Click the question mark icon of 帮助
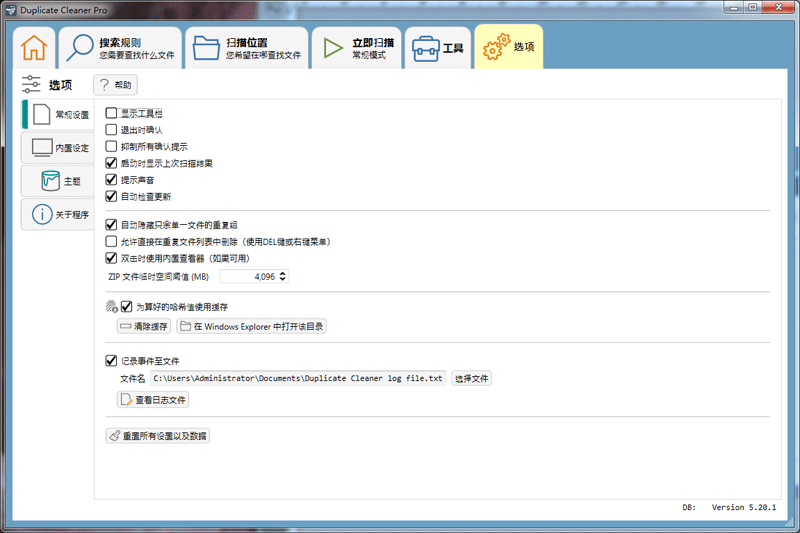The image size is (800, 533). (x=104, y=85)
